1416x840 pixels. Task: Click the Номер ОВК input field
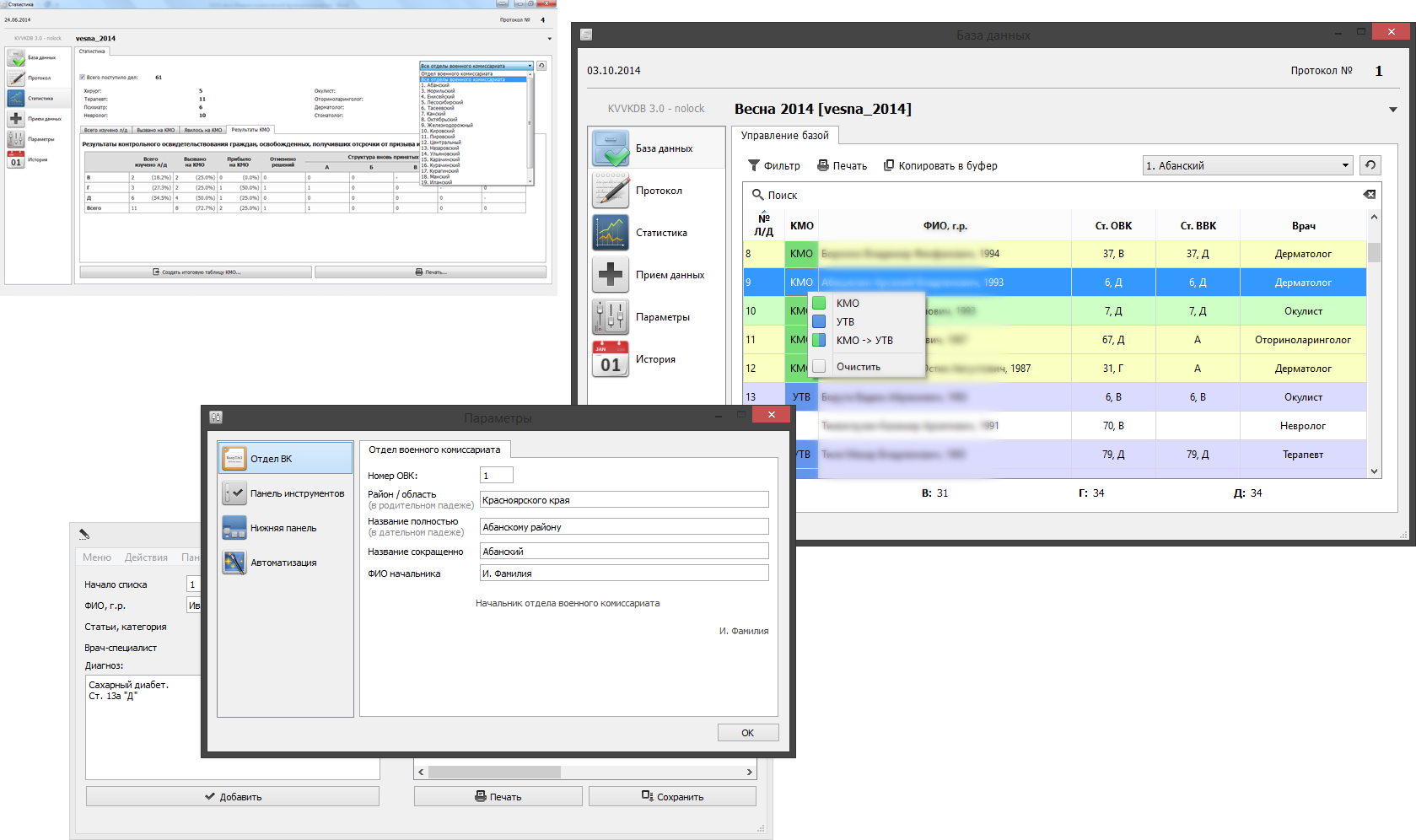(497, 476)
